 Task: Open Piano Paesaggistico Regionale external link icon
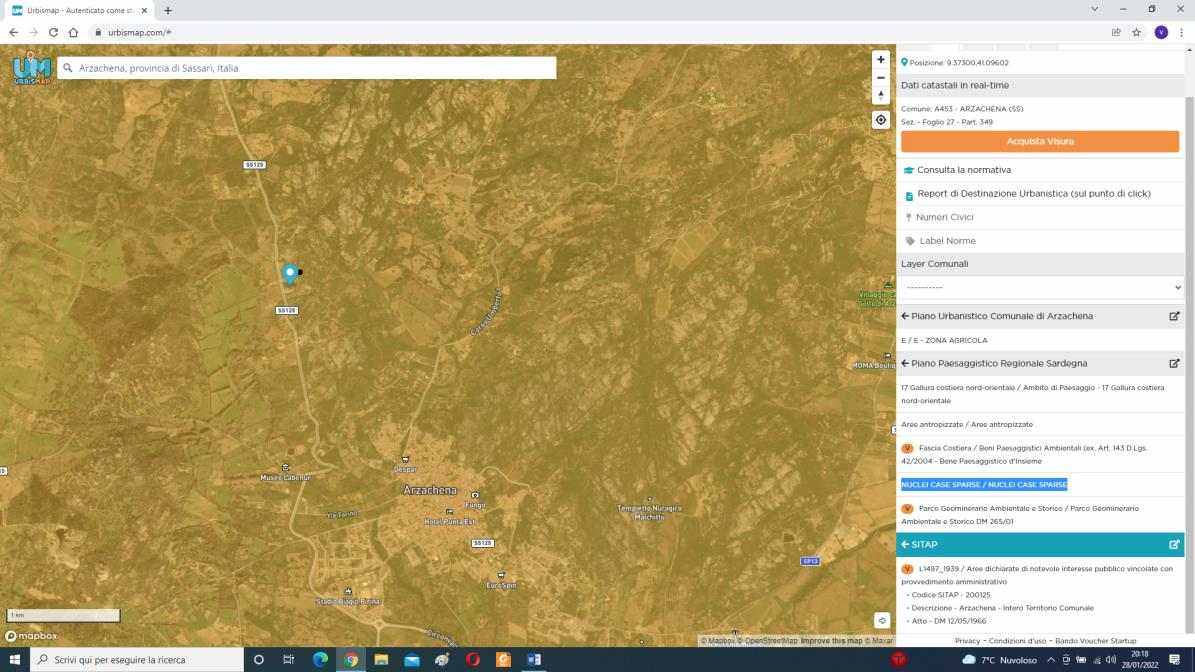coord(1174,364)
